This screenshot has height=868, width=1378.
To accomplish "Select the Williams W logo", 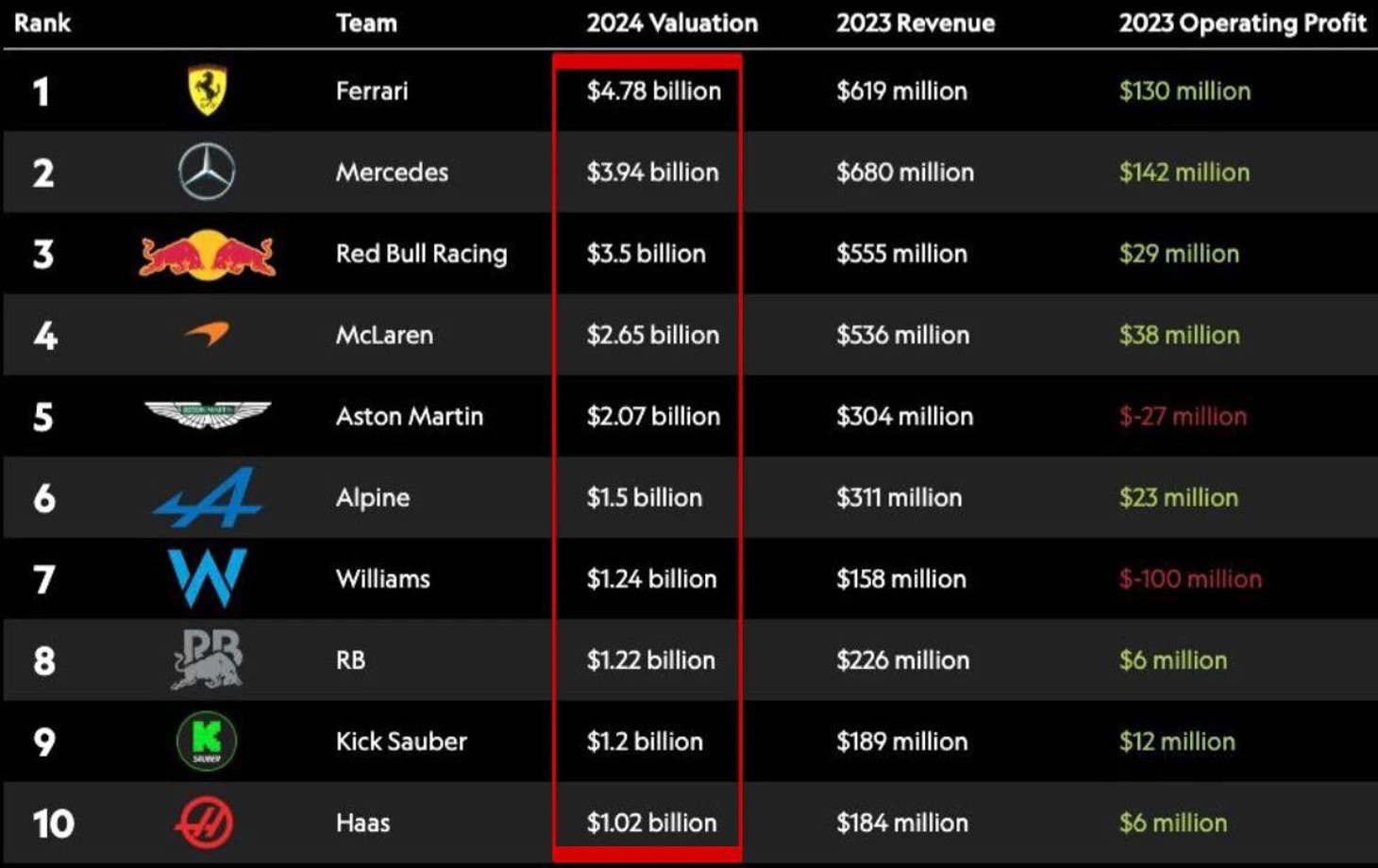I will [x=208, y=577].
